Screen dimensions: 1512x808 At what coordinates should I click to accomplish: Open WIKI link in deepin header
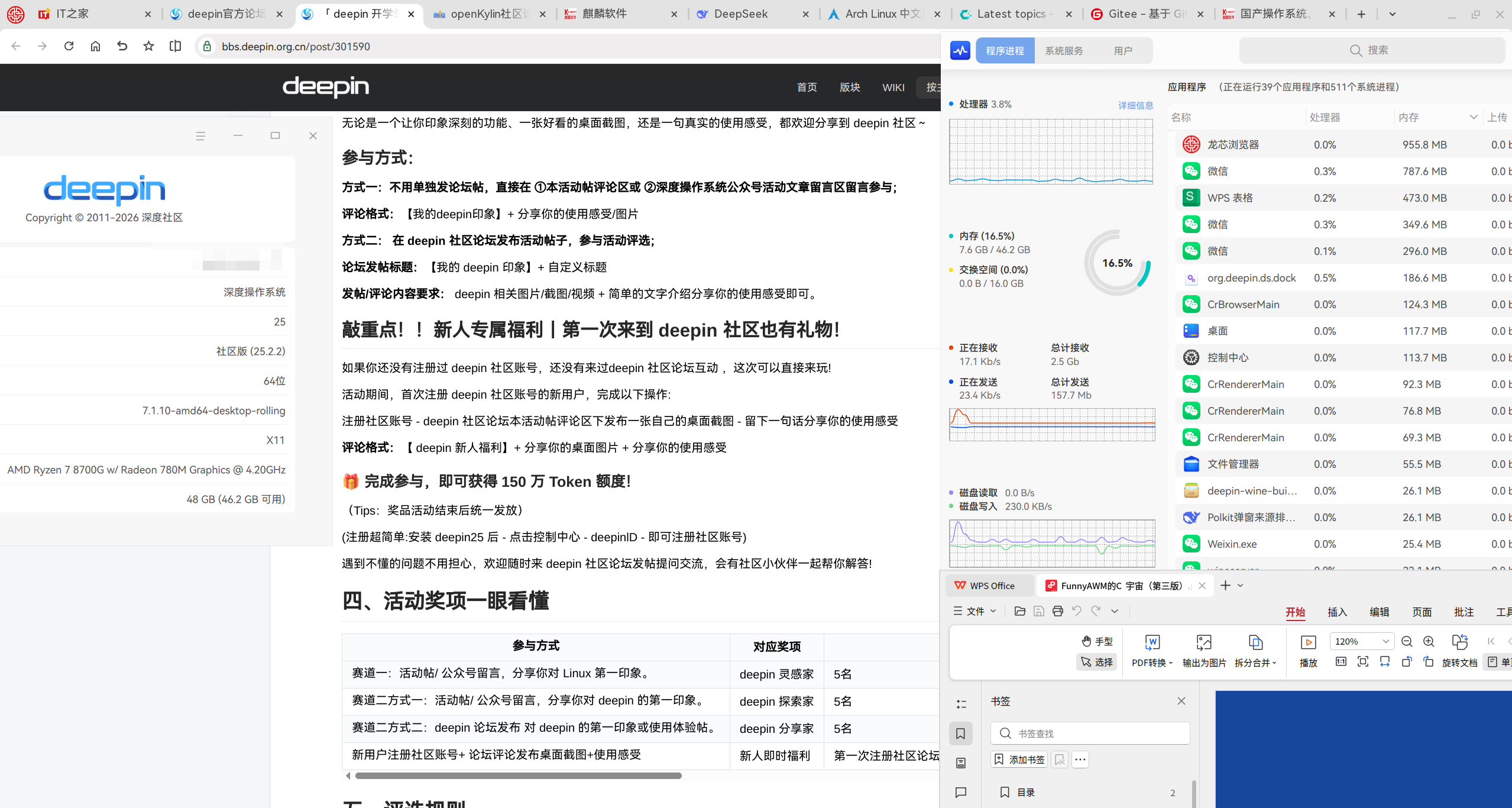pyautogui.click(x=893, y=88)
